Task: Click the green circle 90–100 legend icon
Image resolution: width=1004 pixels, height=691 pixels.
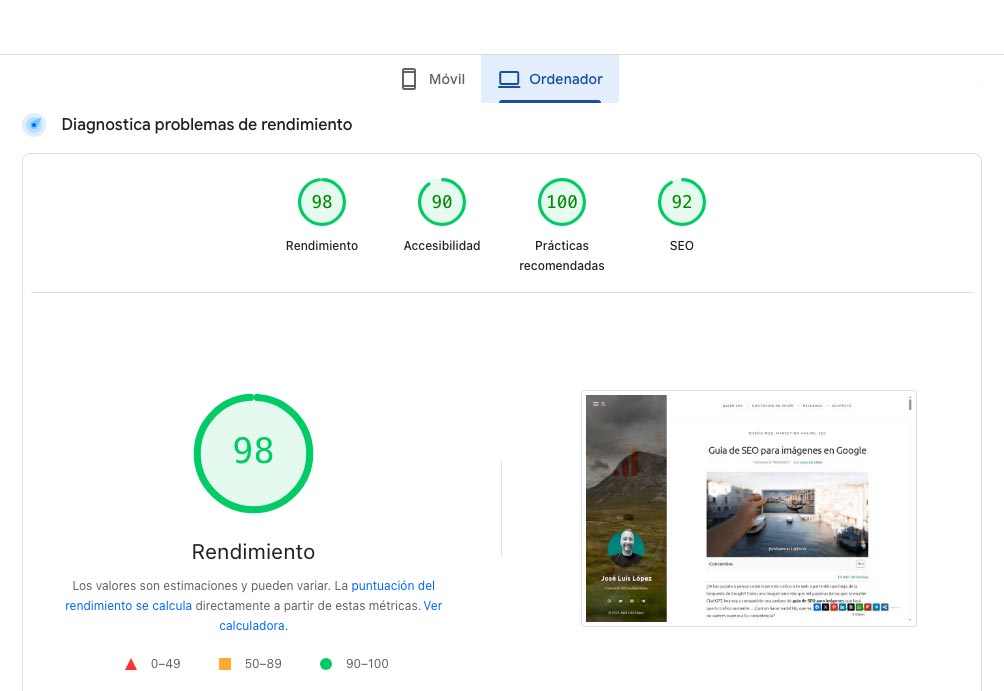Action: point(325,664)
